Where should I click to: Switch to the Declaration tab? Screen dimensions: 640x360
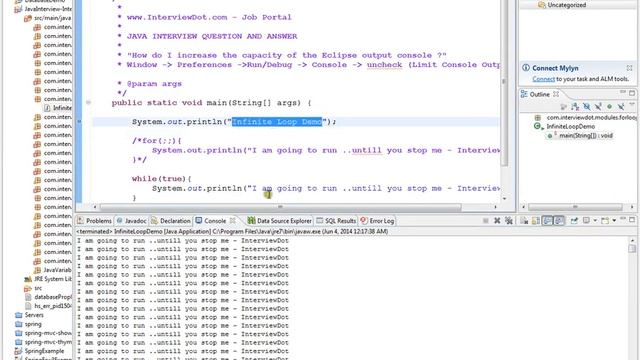coord(171,220)
